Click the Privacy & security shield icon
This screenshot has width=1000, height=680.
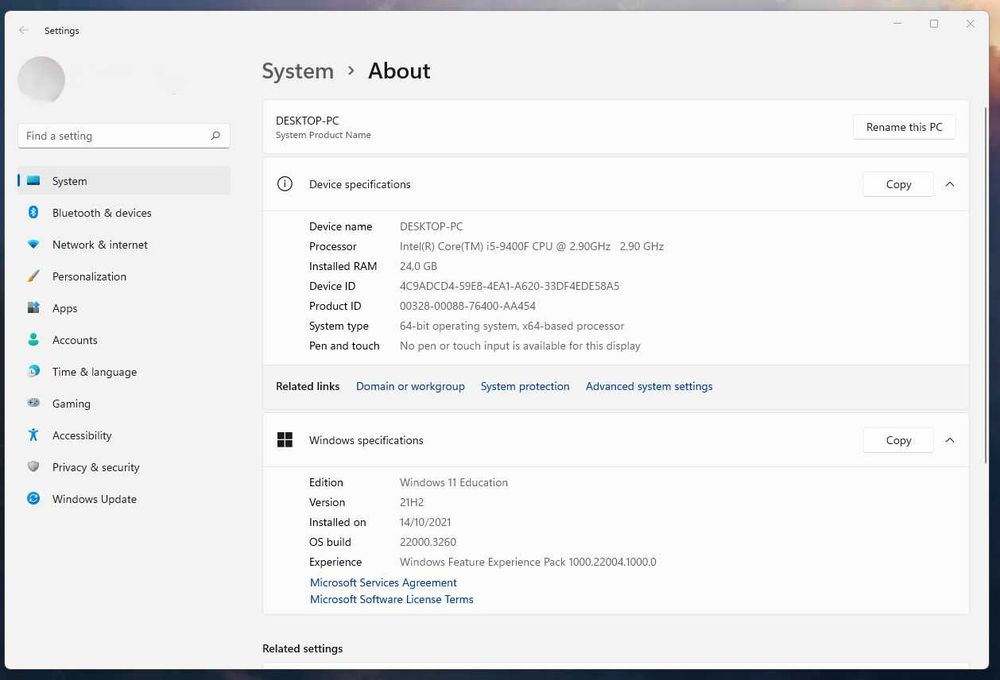33,467
